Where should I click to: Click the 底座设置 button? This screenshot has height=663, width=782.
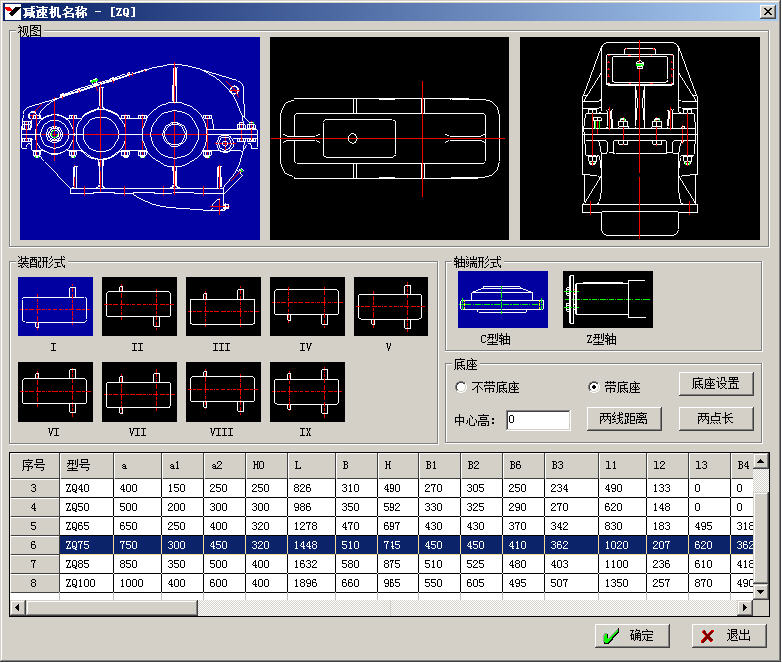715,384
